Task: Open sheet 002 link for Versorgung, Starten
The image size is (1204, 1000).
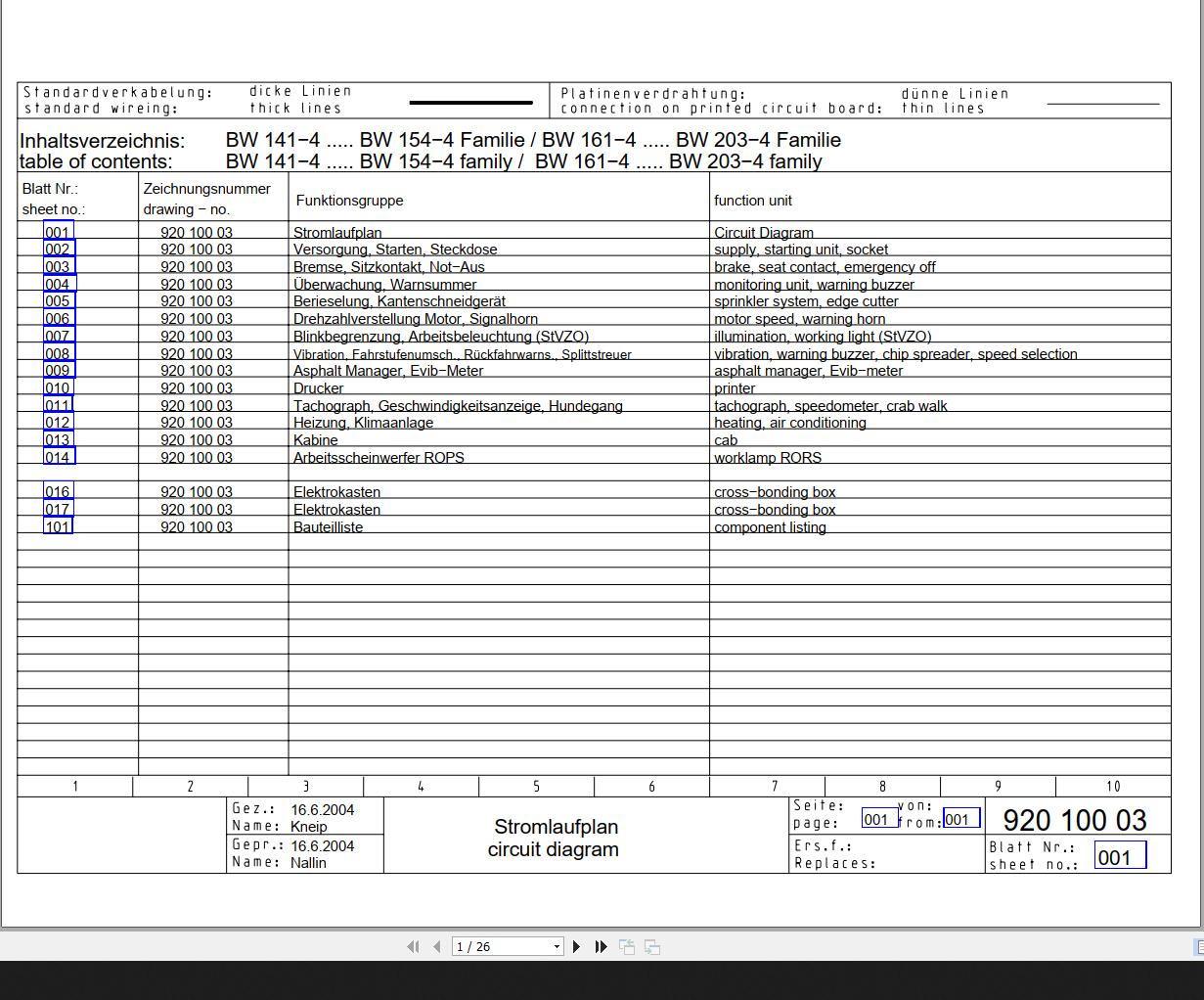Action: tap(58, 250)
